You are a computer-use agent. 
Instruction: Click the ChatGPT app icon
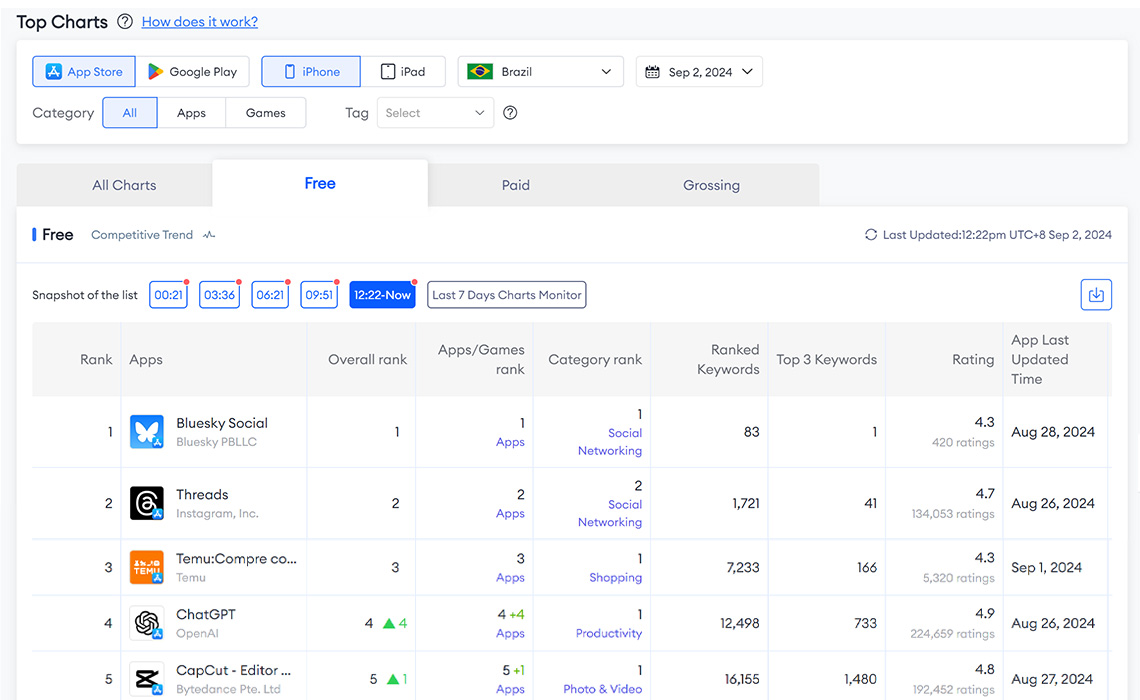(x=146, y=623)
